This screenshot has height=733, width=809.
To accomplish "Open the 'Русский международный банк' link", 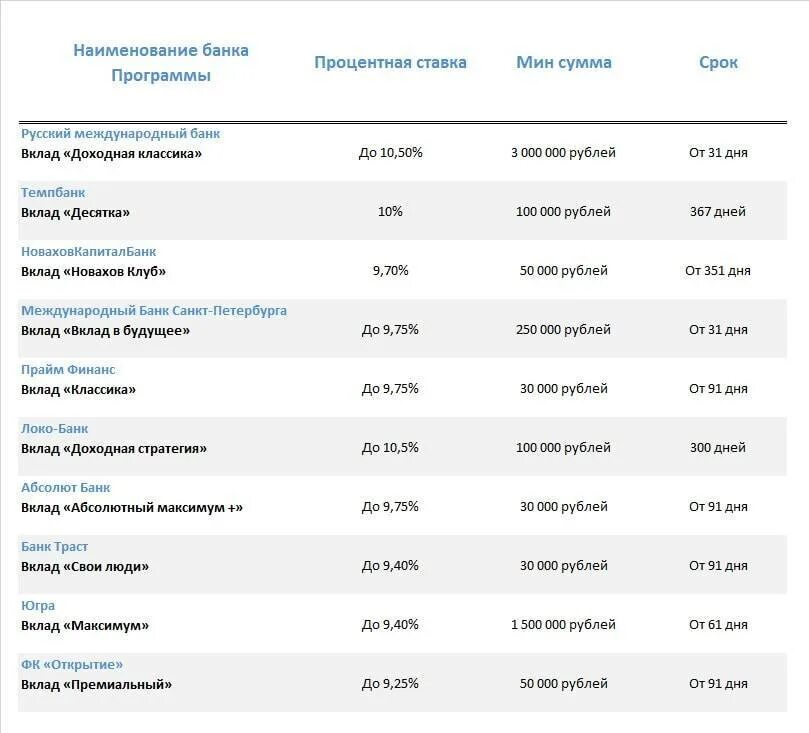I will pyautogui.click(x=120, y=133).
